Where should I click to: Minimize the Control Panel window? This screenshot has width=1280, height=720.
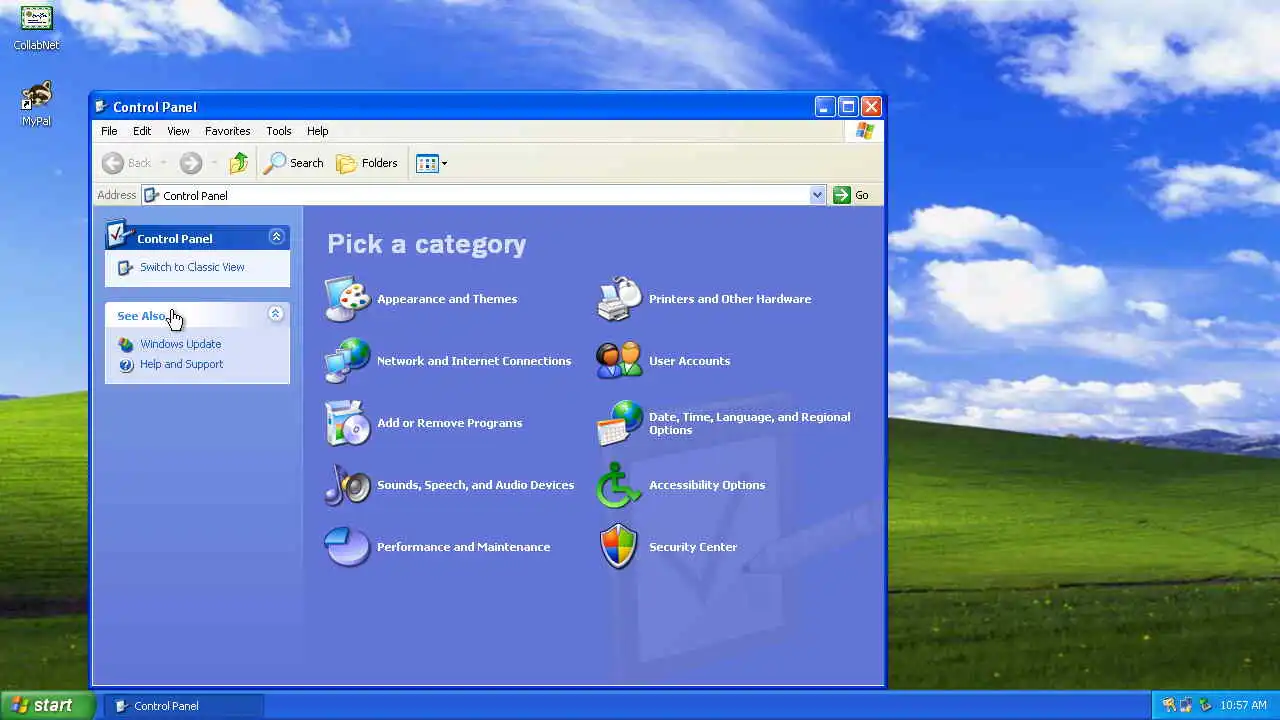coord(825,107)
